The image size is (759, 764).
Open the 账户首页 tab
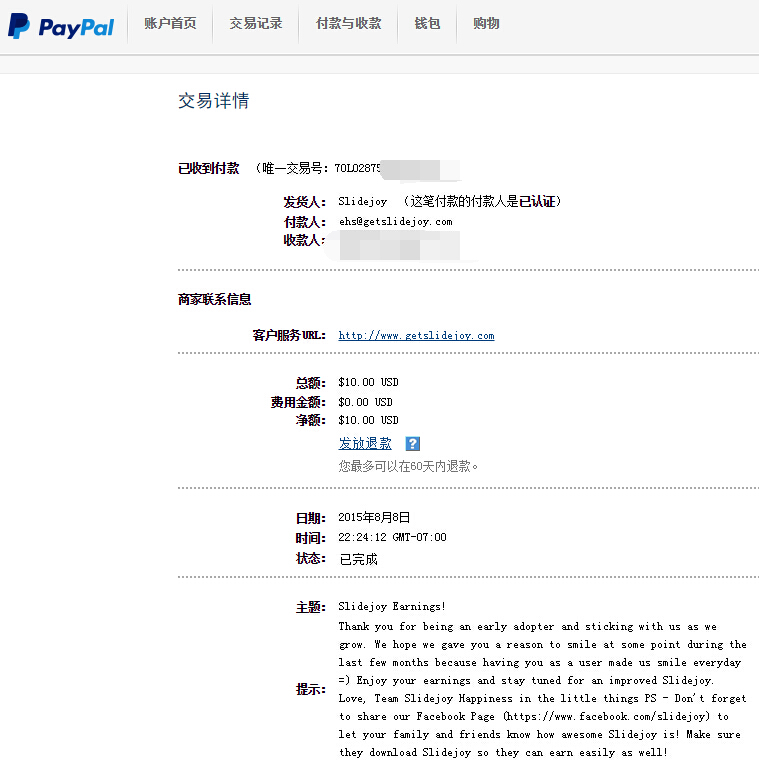(170, 23)
